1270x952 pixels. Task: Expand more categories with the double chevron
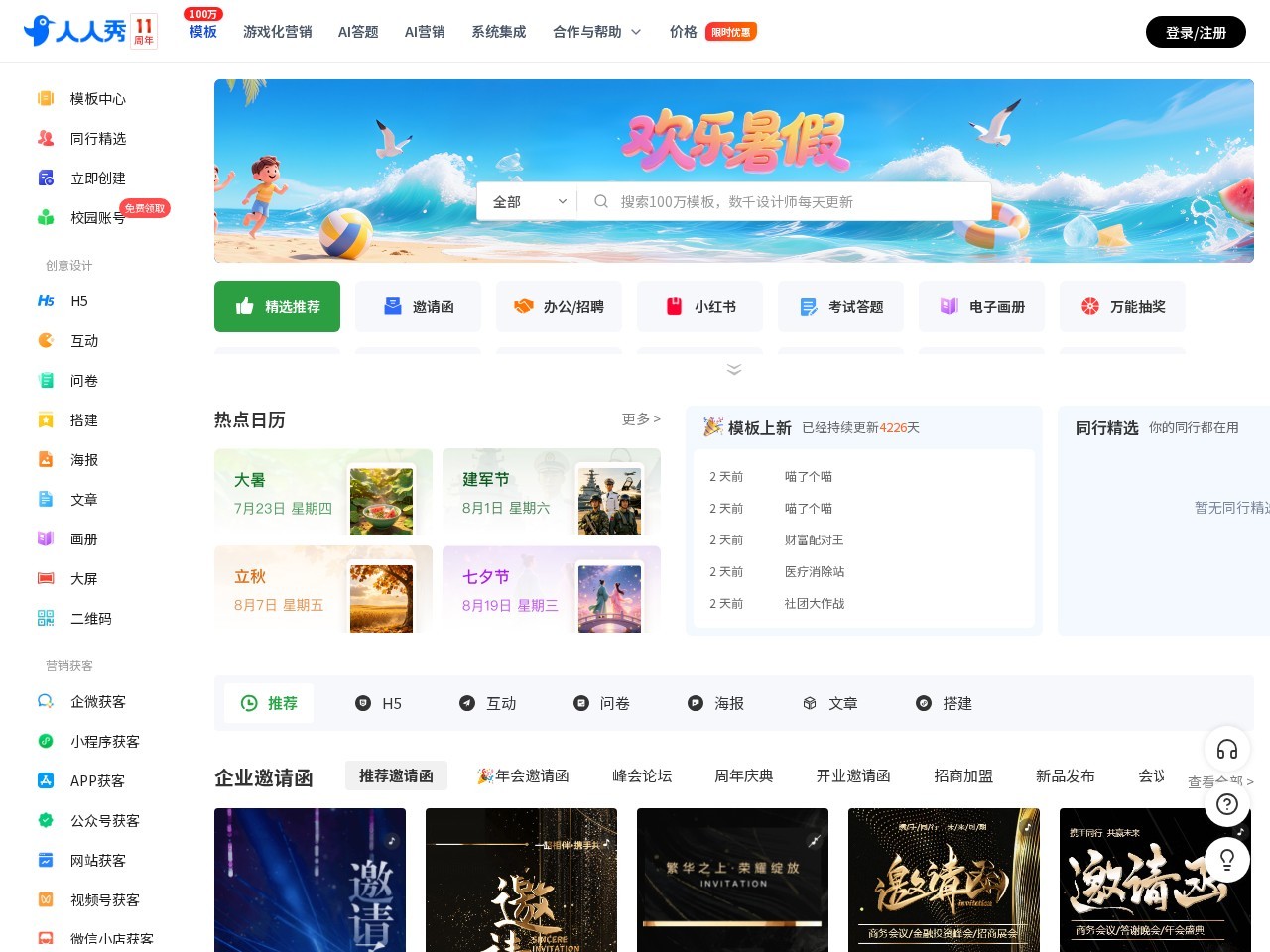click(x=734, y=369)
